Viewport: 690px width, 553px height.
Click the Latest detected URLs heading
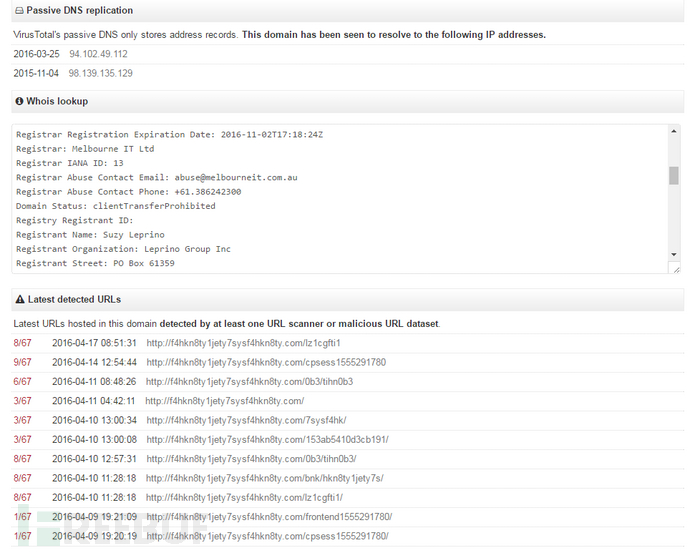tap(74, 300)
